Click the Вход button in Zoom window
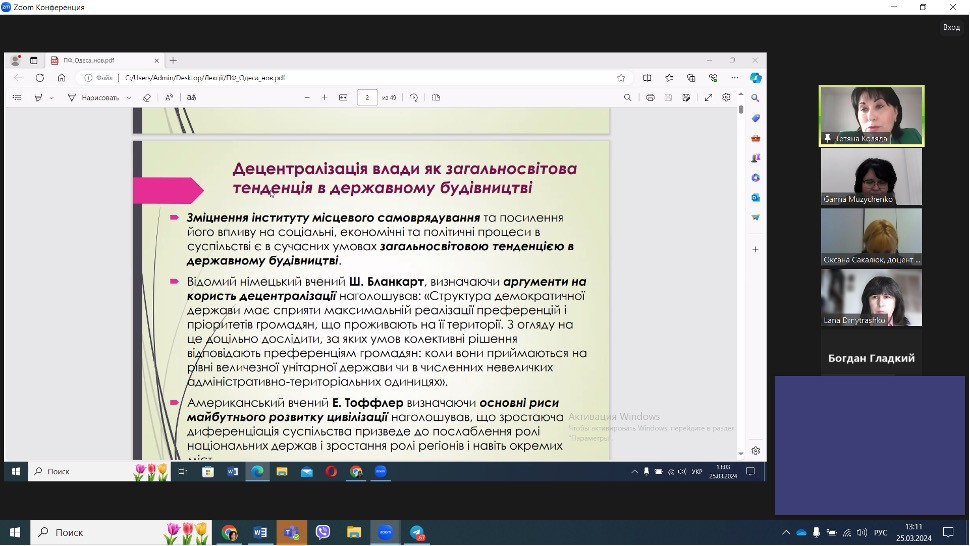This screenshot has width=970, height=546. pos(950,27)
